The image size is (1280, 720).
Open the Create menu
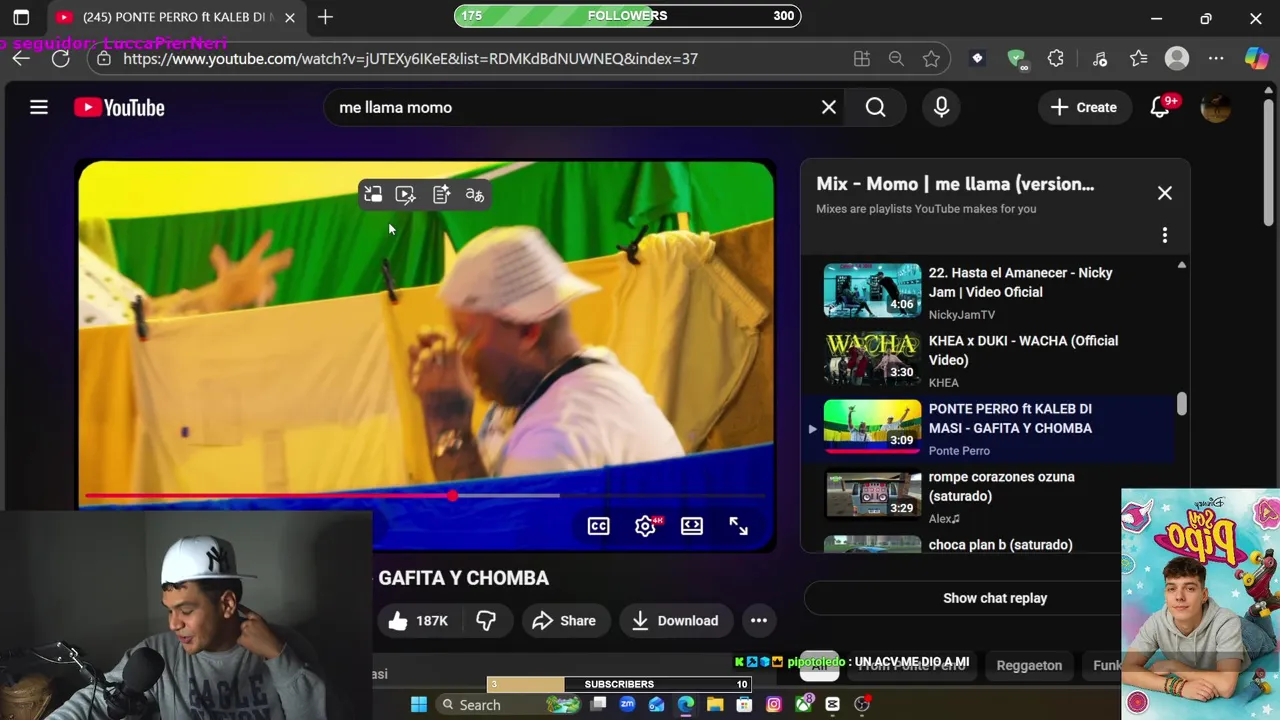pyautogui.click(x=1084, y=107)
